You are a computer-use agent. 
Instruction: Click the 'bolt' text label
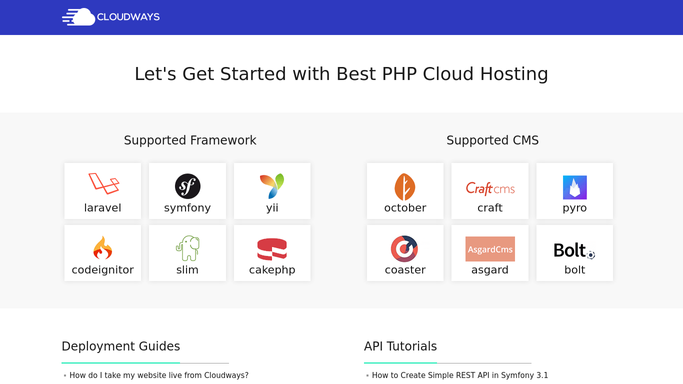tap(575, 270)
